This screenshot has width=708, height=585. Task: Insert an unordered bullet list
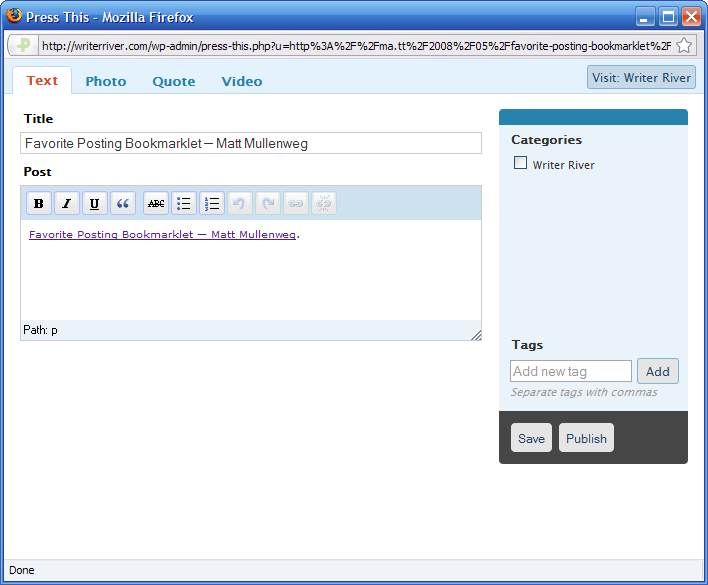click(x=184, y=203)
